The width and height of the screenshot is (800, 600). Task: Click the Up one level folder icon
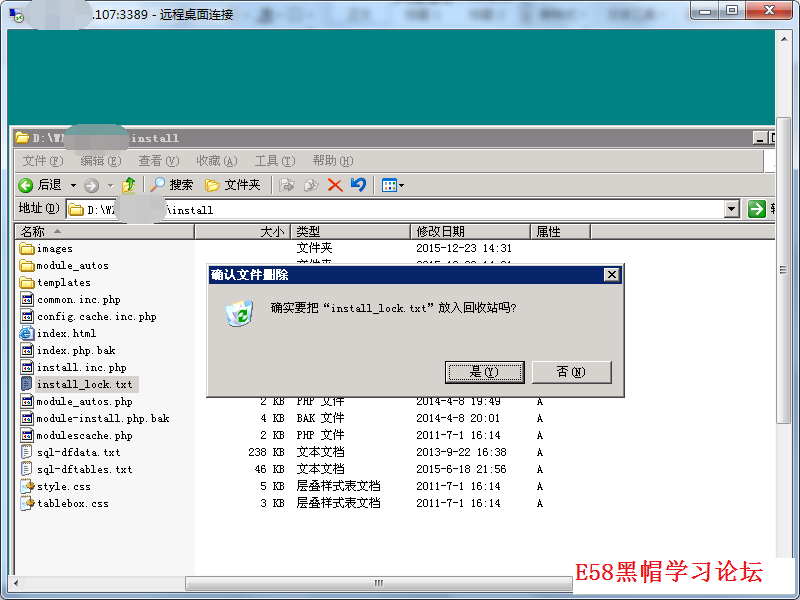128,185
